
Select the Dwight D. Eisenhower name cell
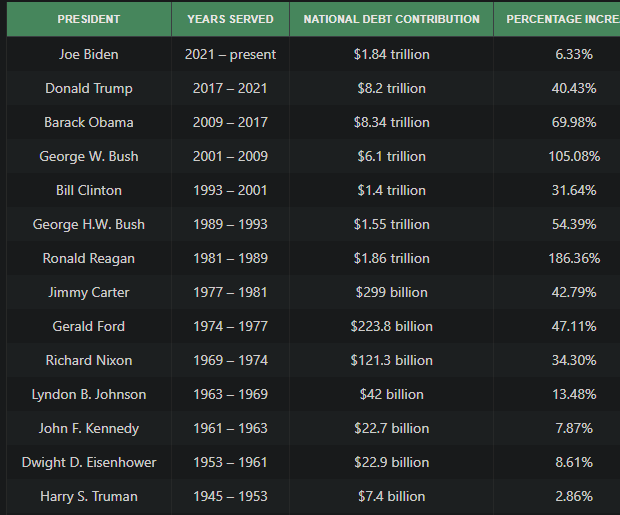(88, 462)
